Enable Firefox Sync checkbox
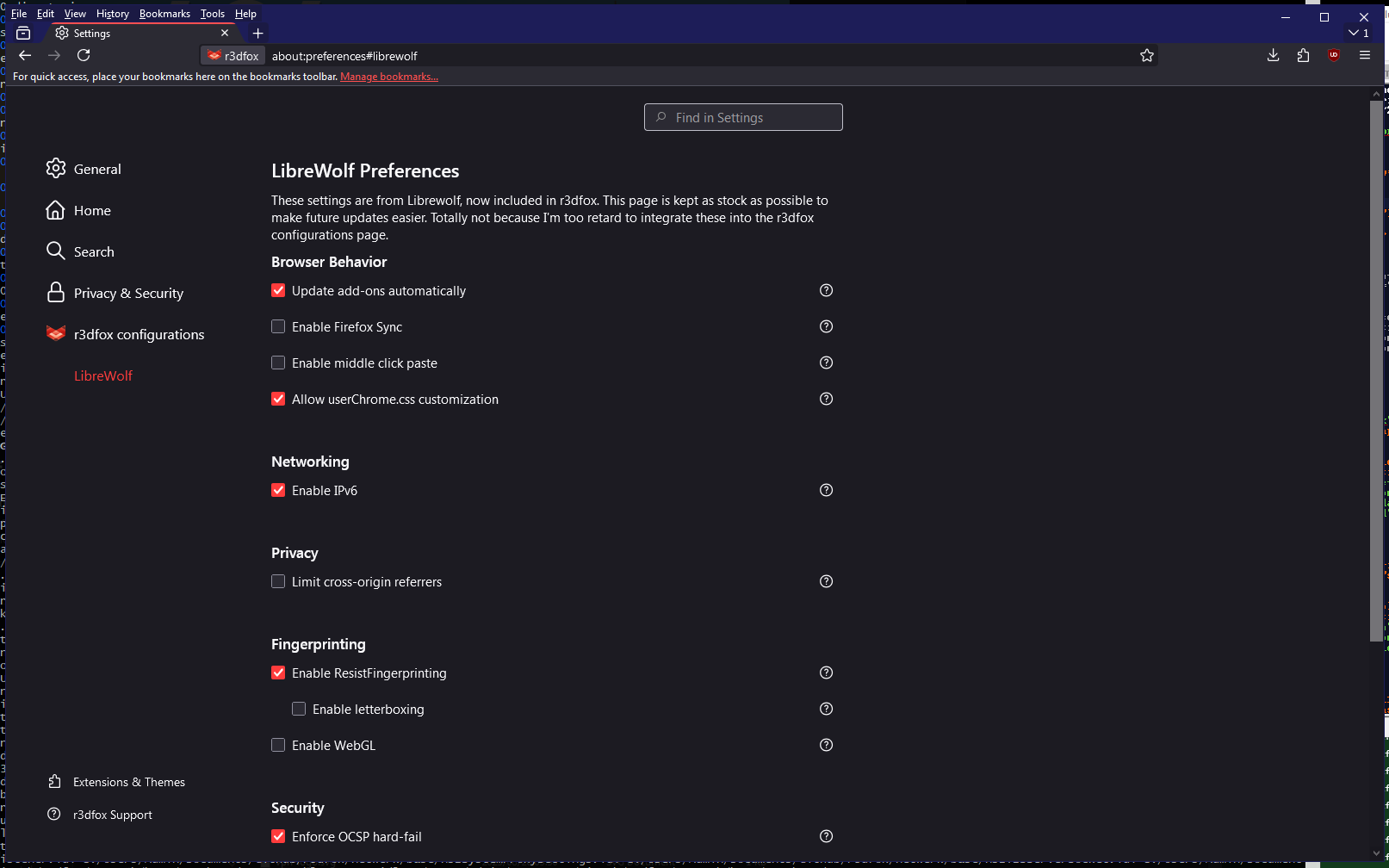Viewport: 1389px width, 868px height. pyautogui.click(x=278, y=326)
